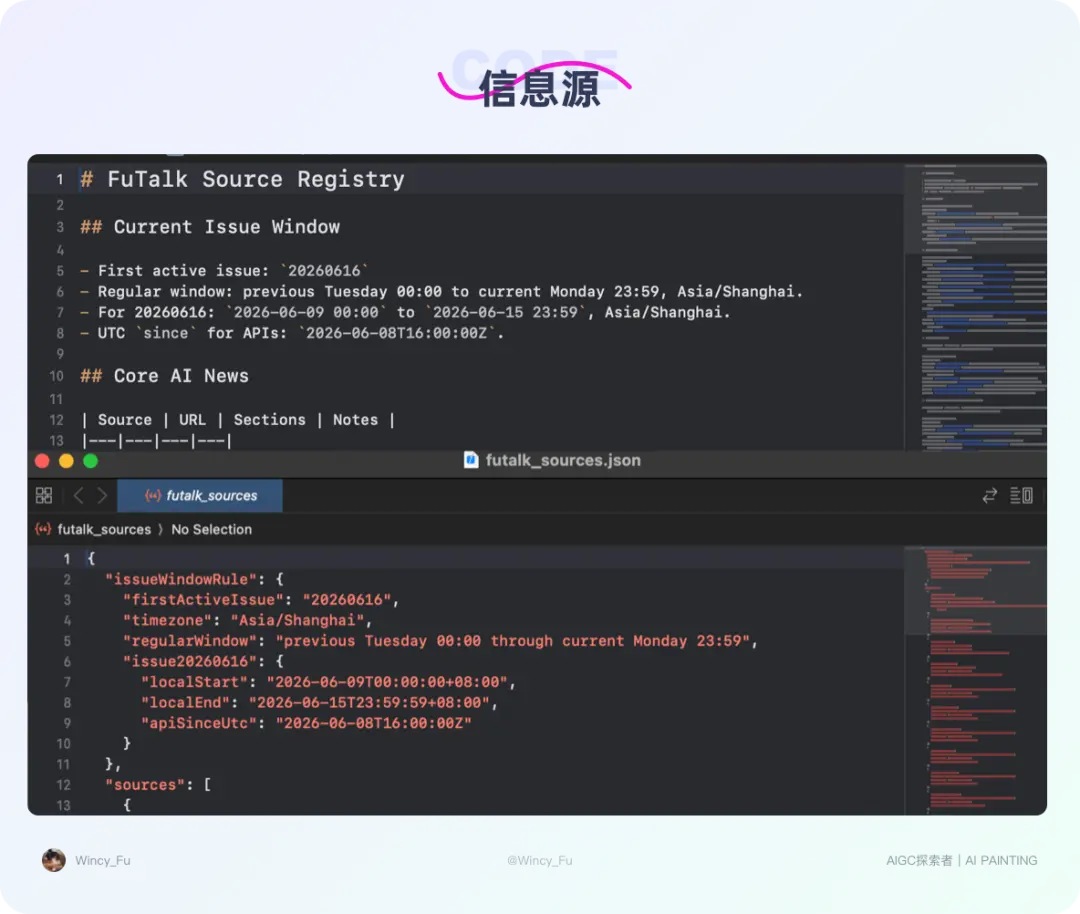Open the No Selection breadcrumb dropdown
This screenshot has height=914, width=1080.
coord(211,530)
